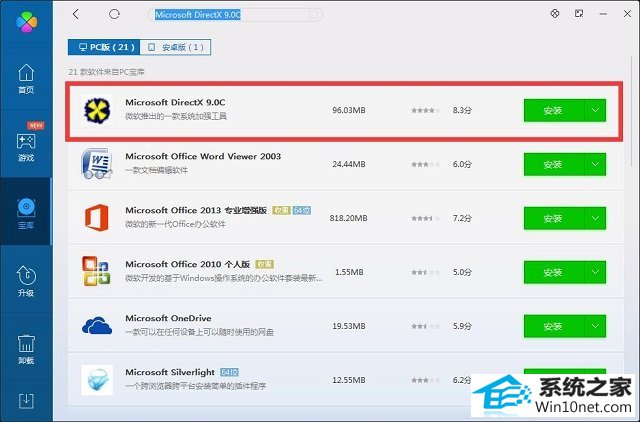The width and height of the screenshot is (640, 422).
Task: Expand install options arrow for Office 2013
Action: click(595, 218)
